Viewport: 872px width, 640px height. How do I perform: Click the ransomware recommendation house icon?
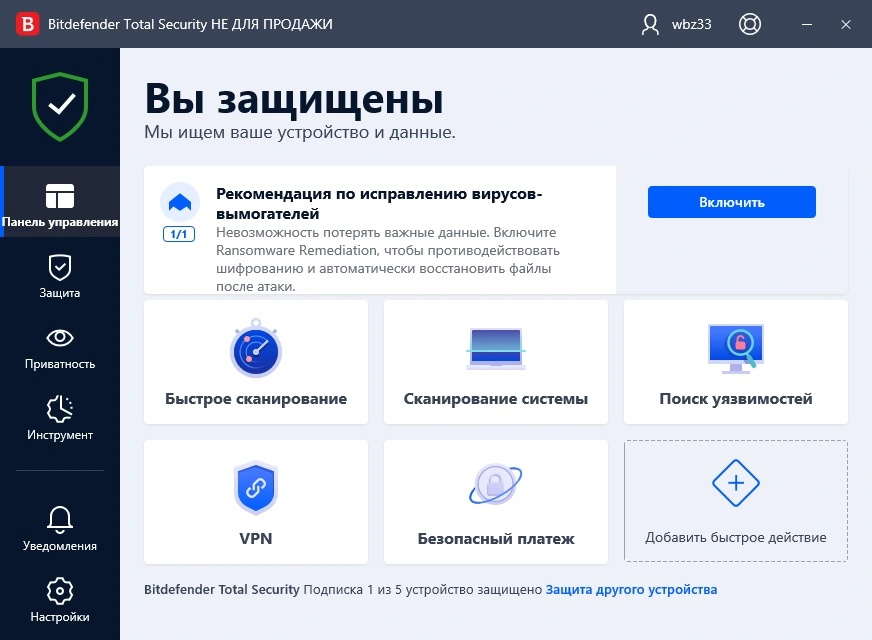[x=180, y=202]
